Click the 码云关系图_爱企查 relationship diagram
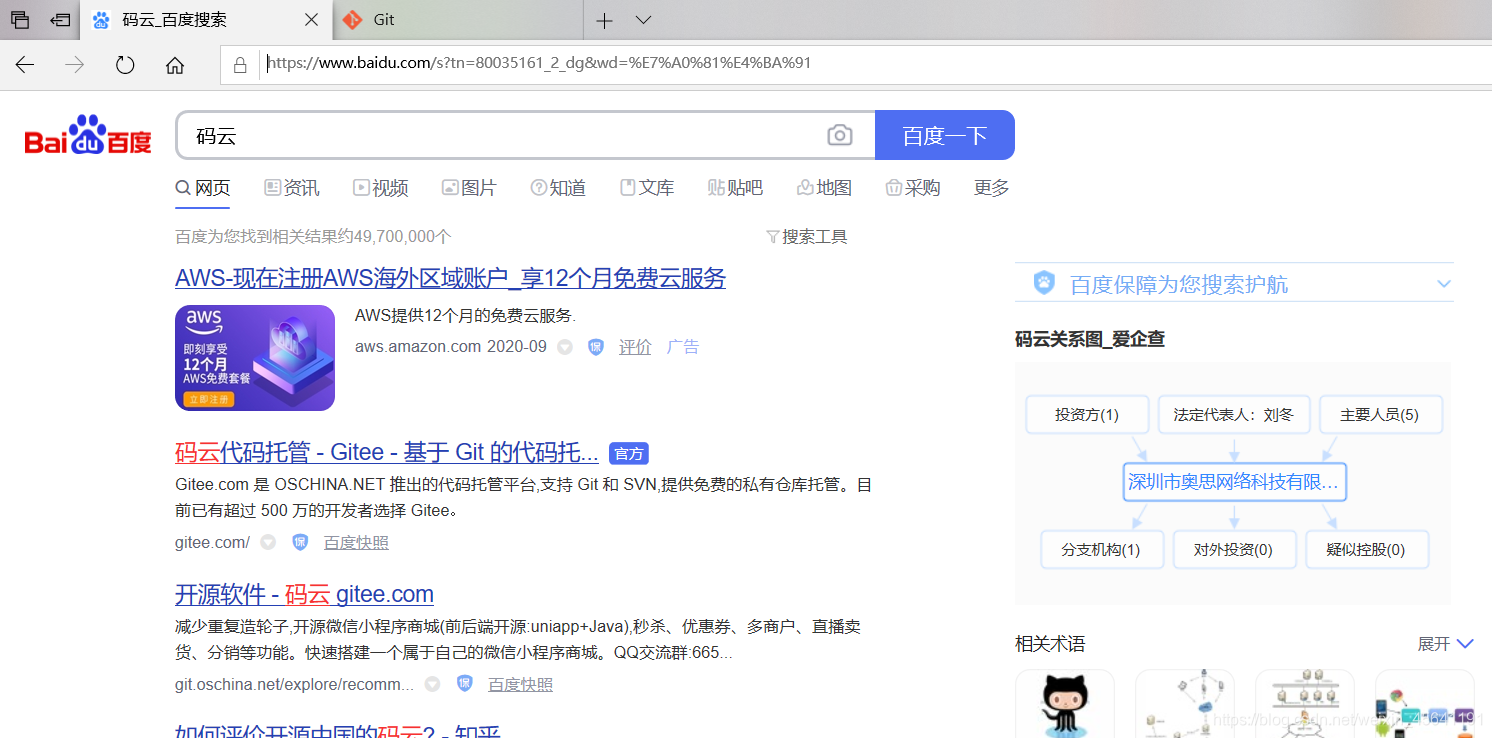 point(1233,483)
